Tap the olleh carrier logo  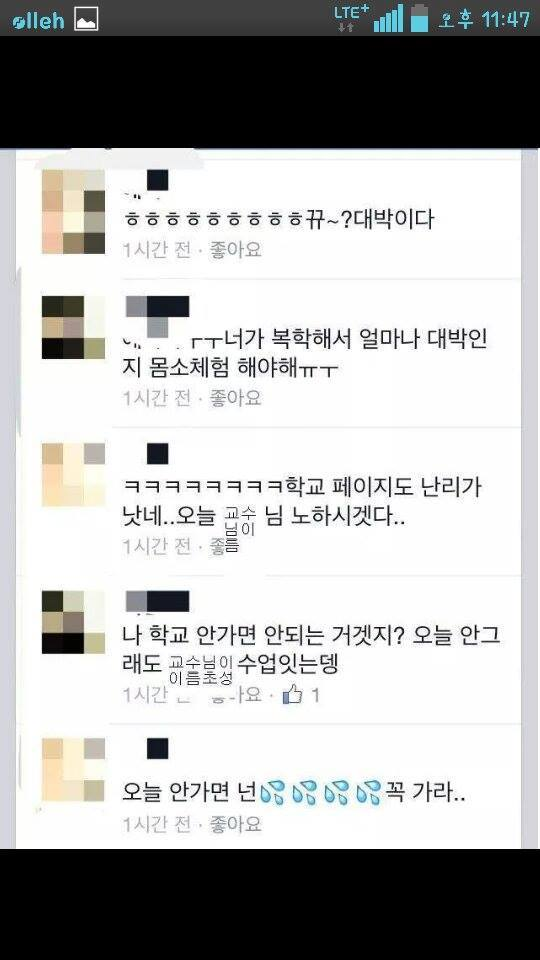[38, 20]
